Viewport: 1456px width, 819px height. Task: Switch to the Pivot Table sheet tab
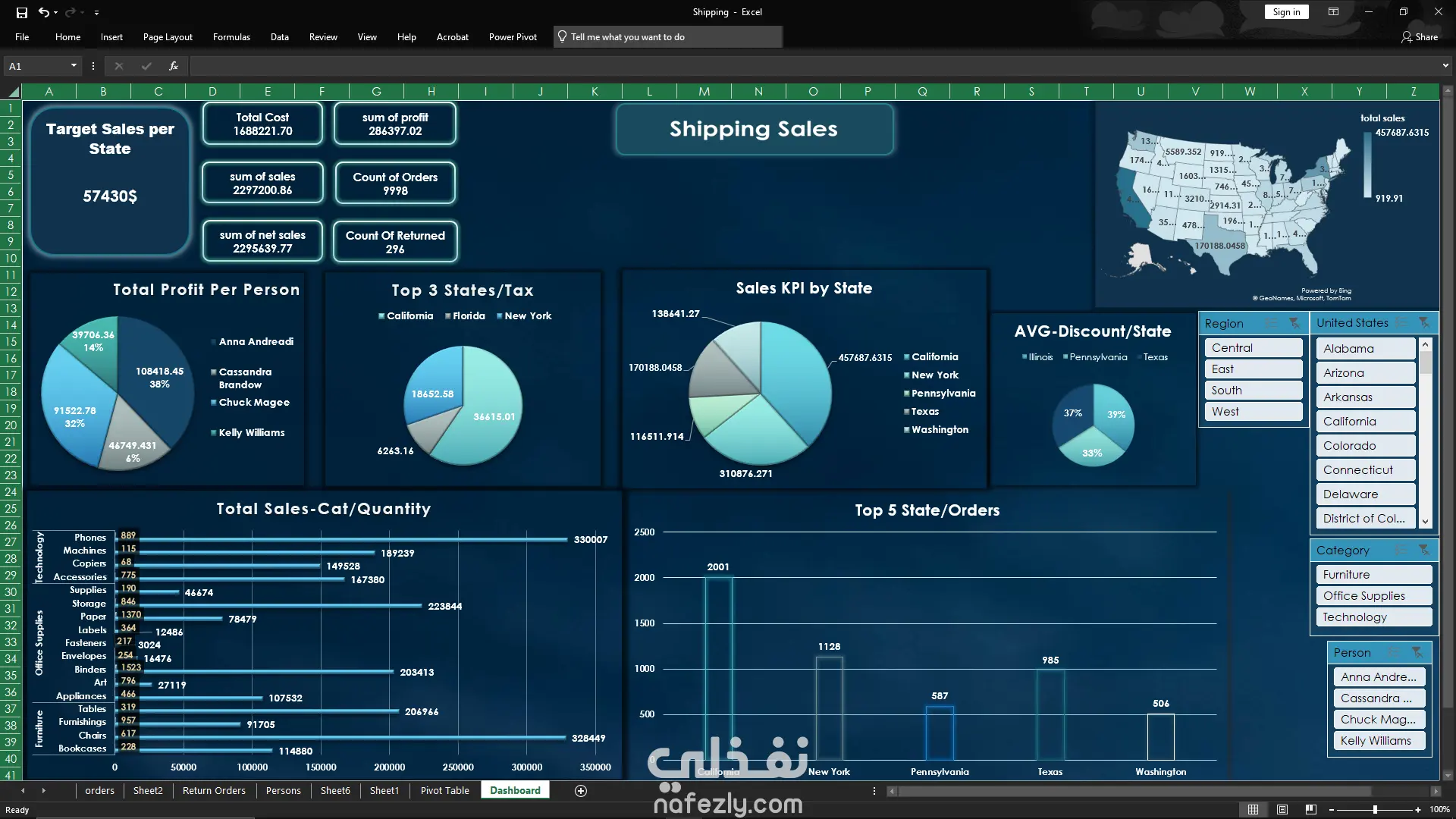coord(444,791)
